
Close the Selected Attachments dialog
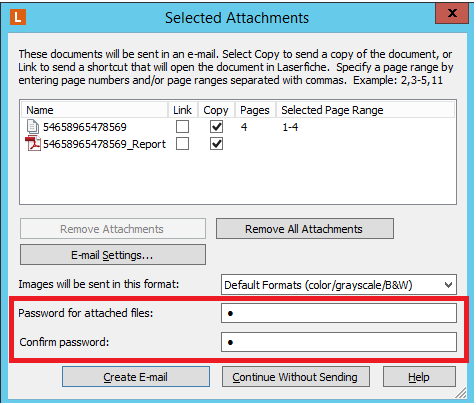[x=452, y=13]
